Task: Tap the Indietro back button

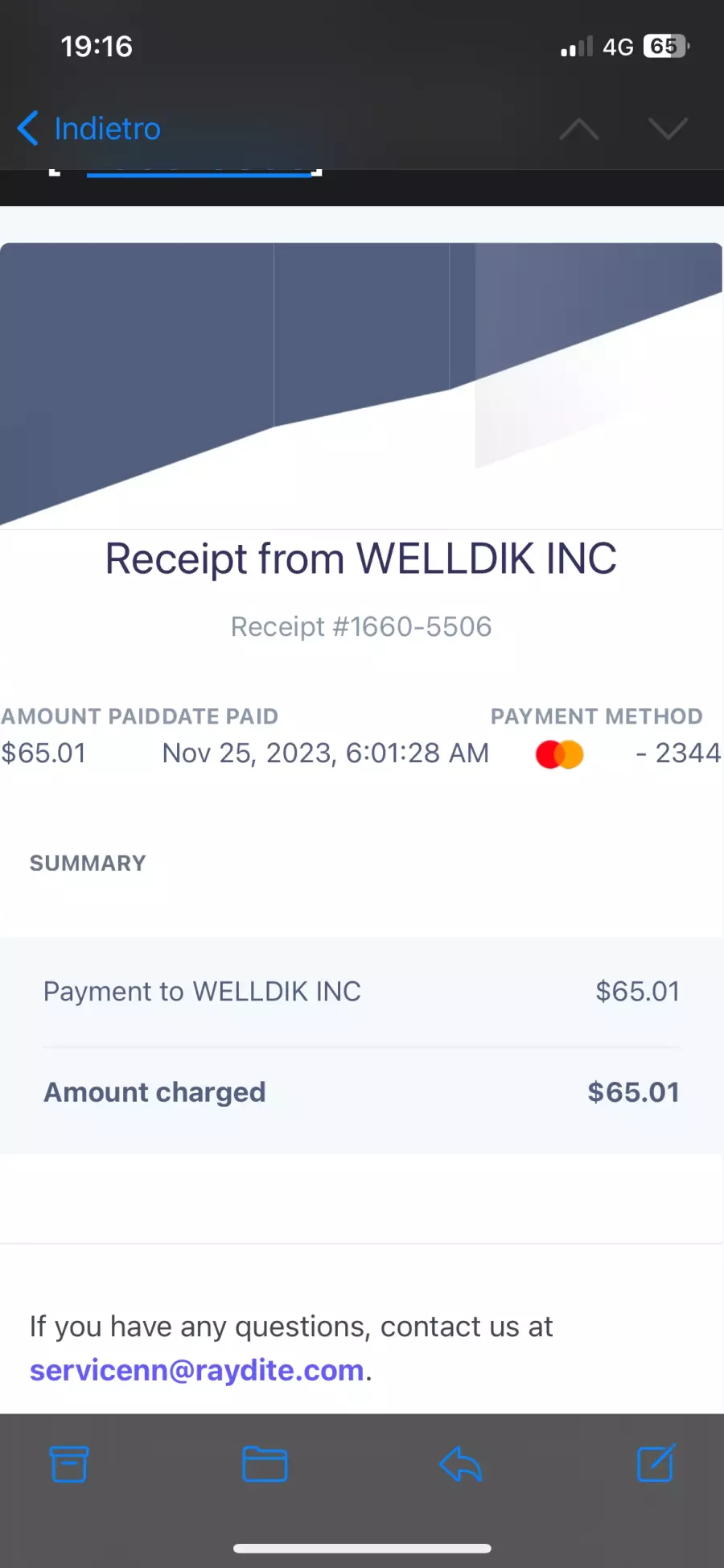Action: [x=88, y=129]
